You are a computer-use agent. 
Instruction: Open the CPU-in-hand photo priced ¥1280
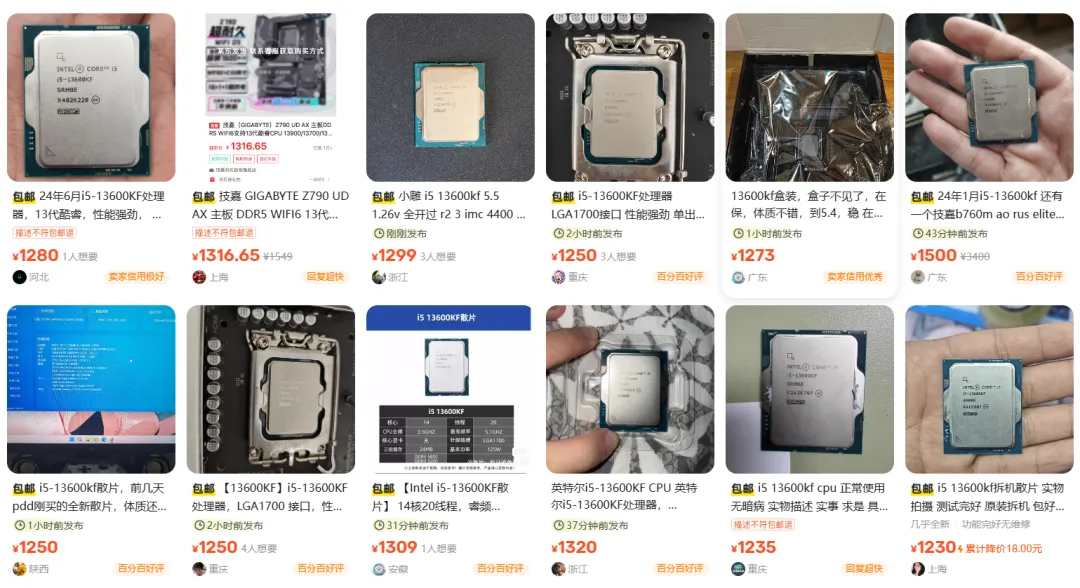(x=91, y=98)
